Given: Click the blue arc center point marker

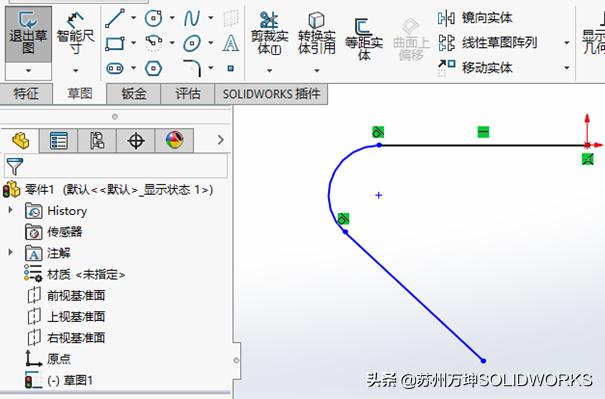Looking at the screenshot, I should 379,195.
